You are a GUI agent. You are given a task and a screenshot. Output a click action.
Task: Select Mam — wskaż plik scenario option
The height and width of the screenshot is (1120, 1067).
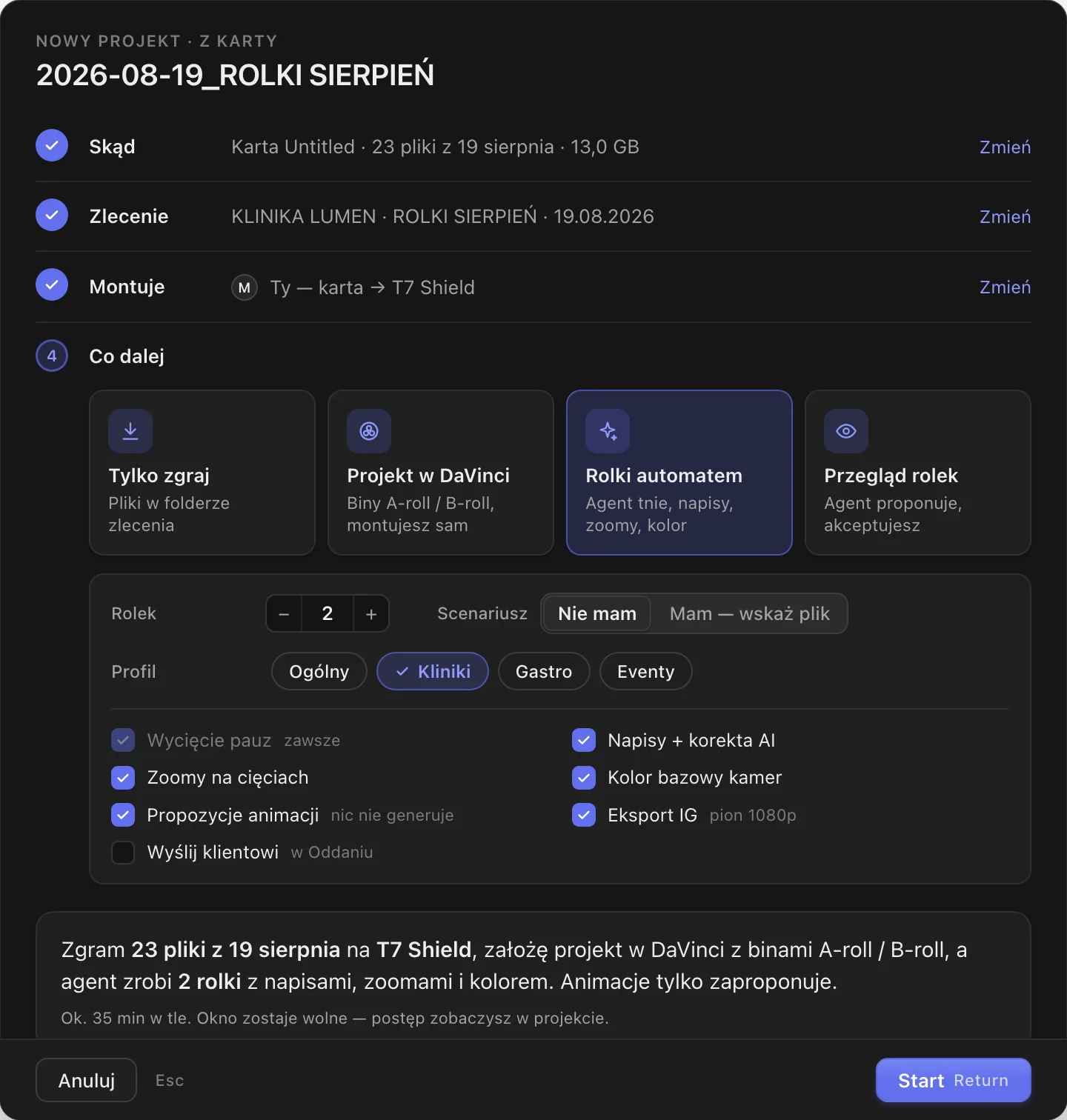point(749,613)
